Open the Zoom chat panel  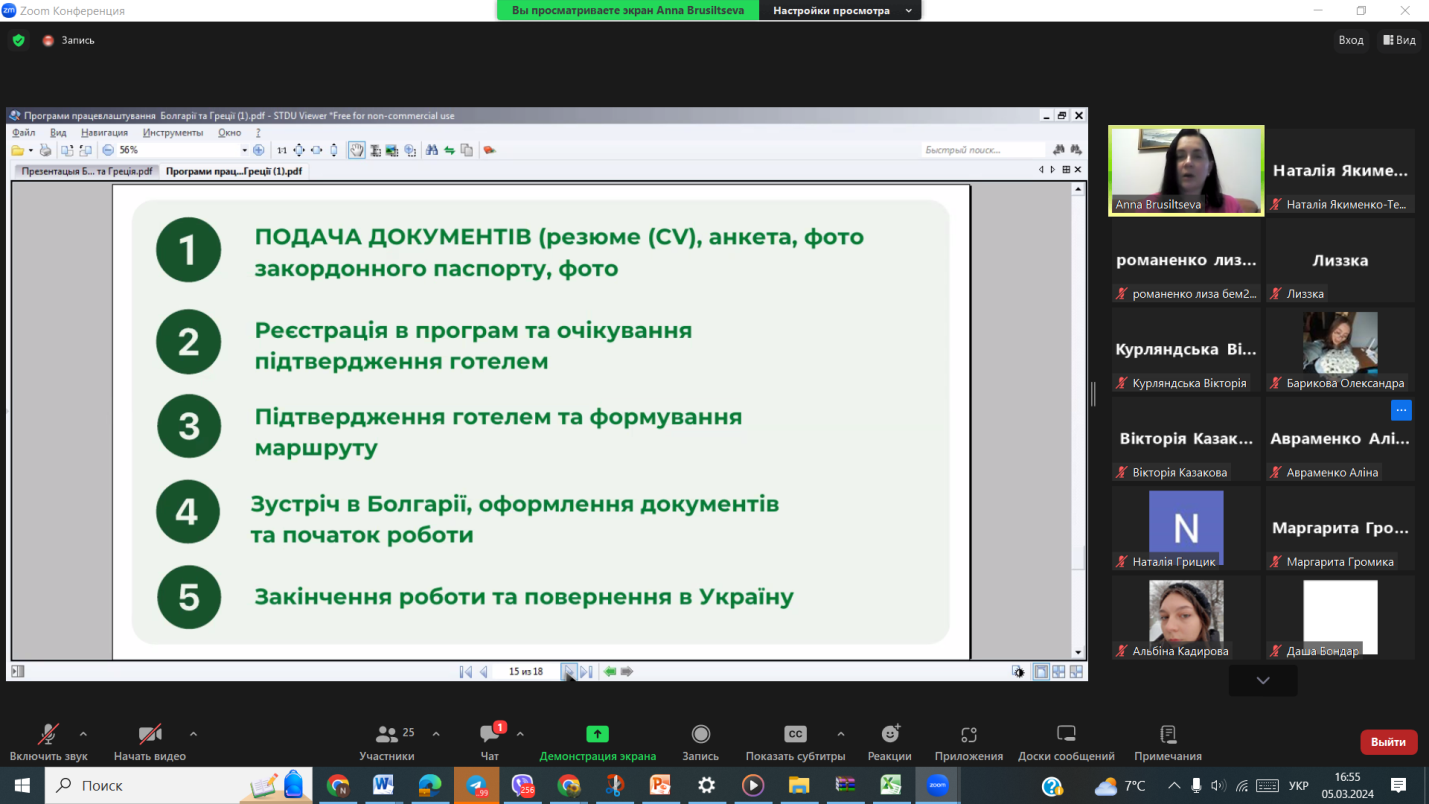coord(489,741)
